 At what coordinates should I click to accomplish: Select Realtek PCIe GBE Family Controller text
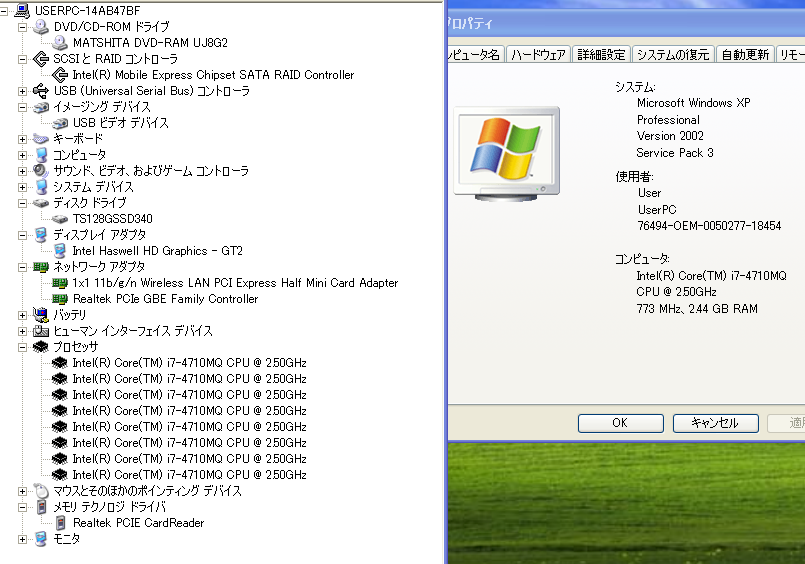point(165,299)
